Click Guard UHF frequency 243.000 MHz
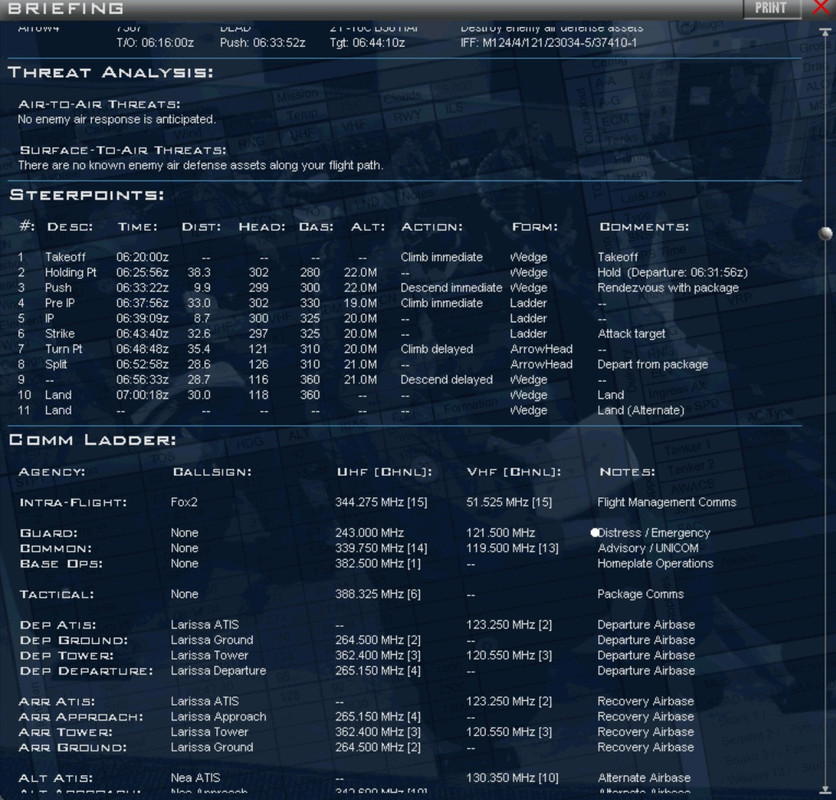The width and height of the screenshot is (836, 800). point(369,533)
